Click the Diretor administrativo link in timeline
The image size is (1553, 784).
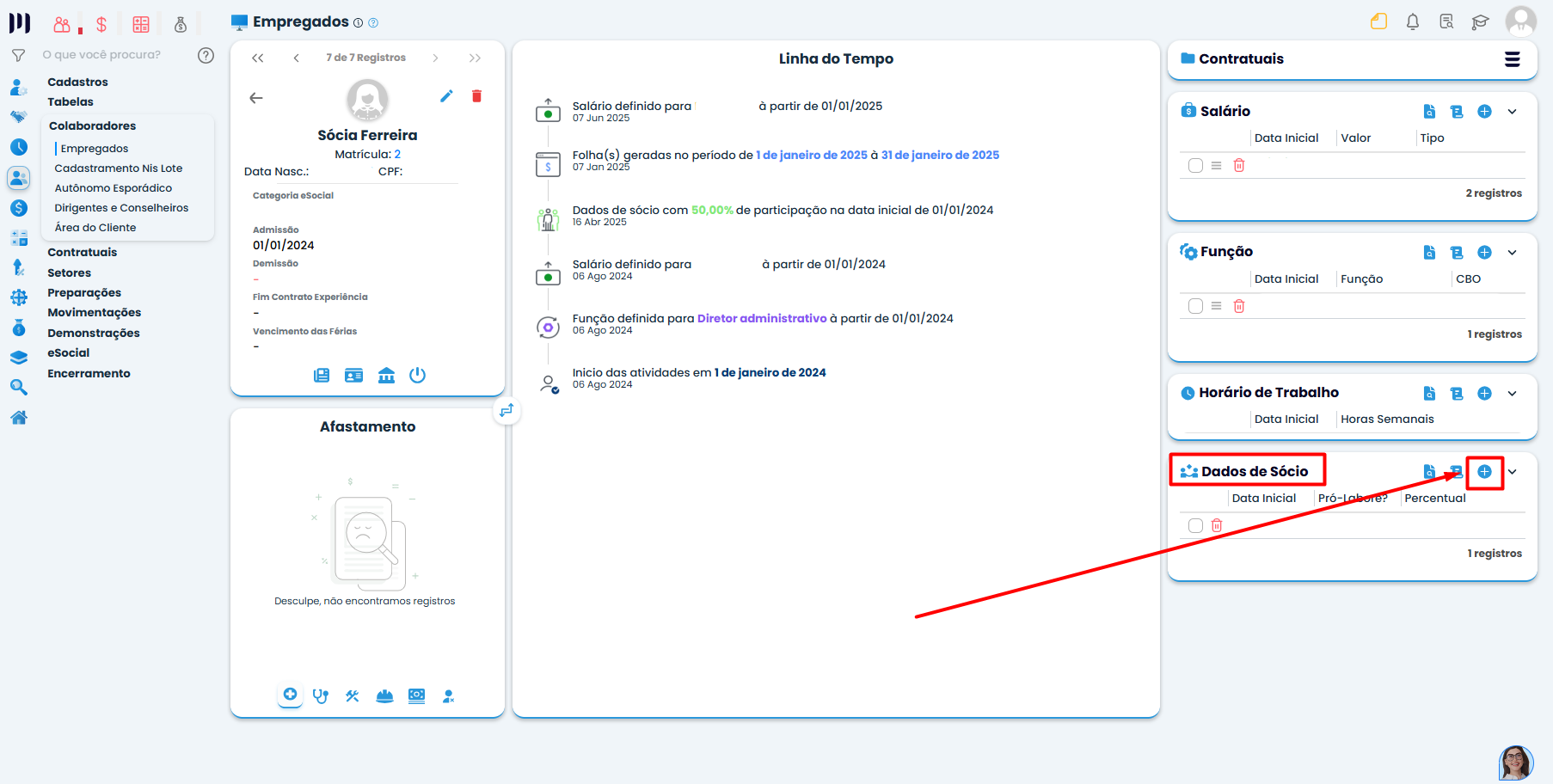[762, 318]
